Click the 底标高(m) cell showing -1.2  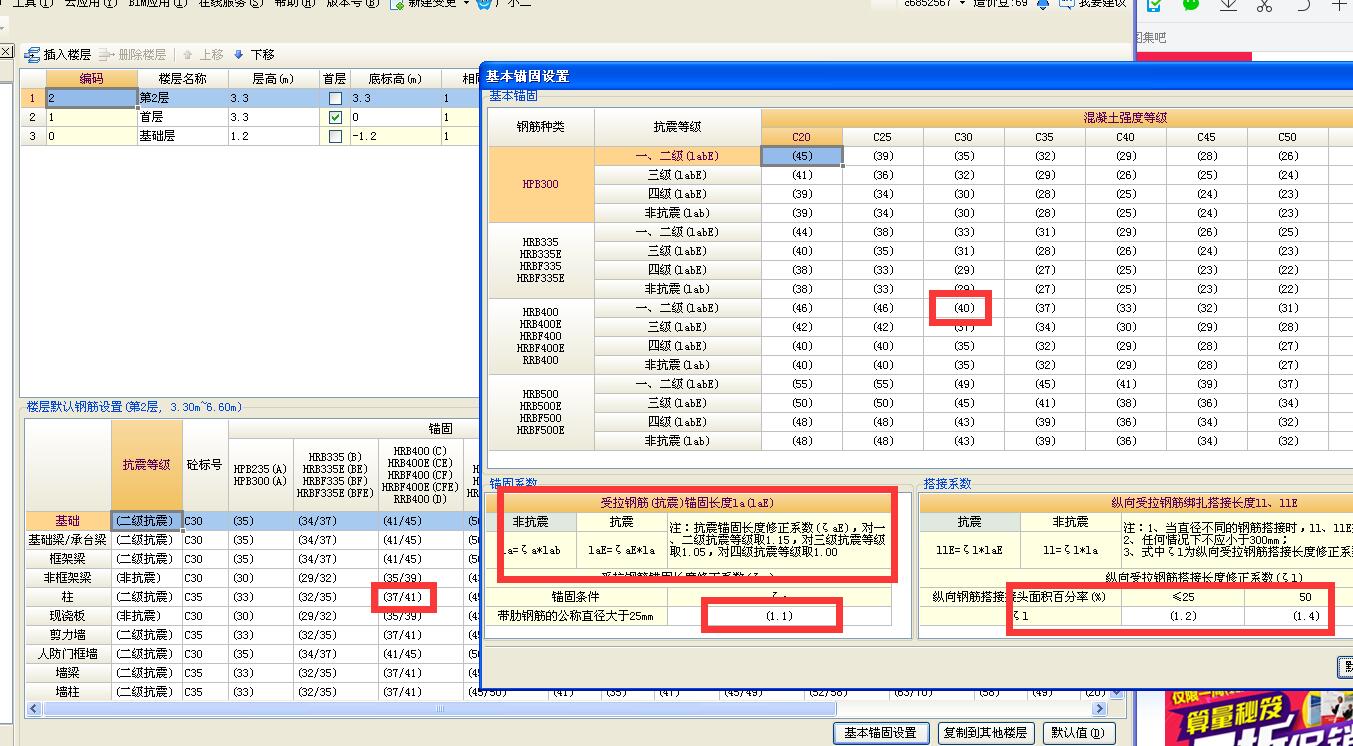click(394, 136)
